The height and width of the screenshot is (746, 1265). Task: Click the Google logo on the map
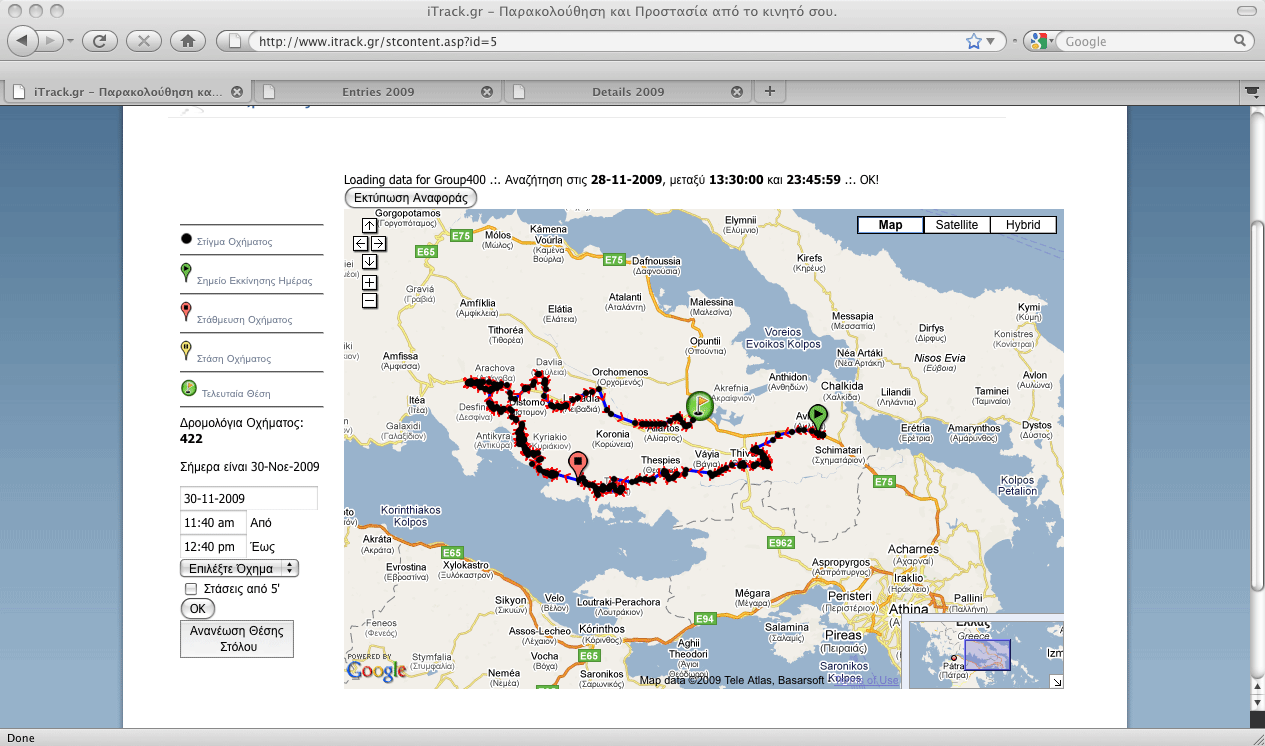coord(377,670)
